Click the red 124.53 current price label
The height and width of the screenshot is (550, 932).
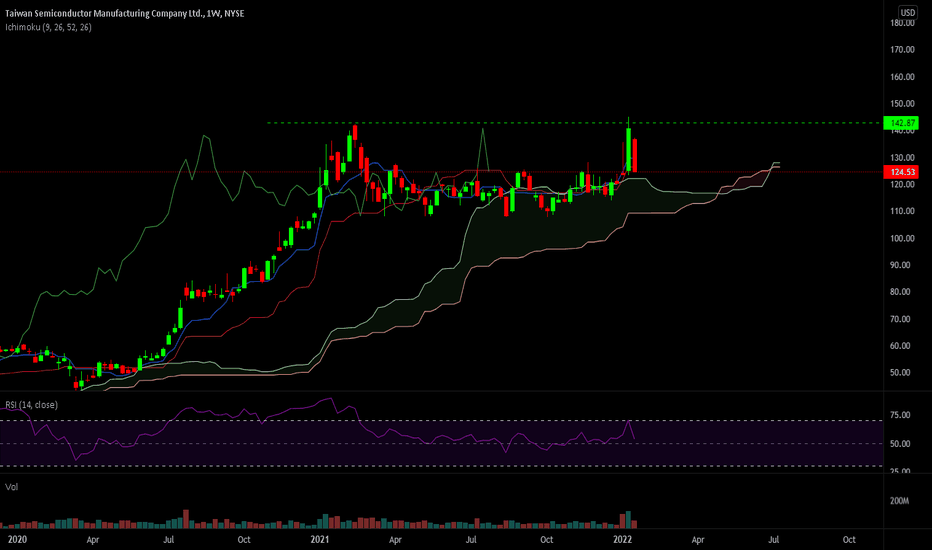pyautogui.click(x=901, y=172)
